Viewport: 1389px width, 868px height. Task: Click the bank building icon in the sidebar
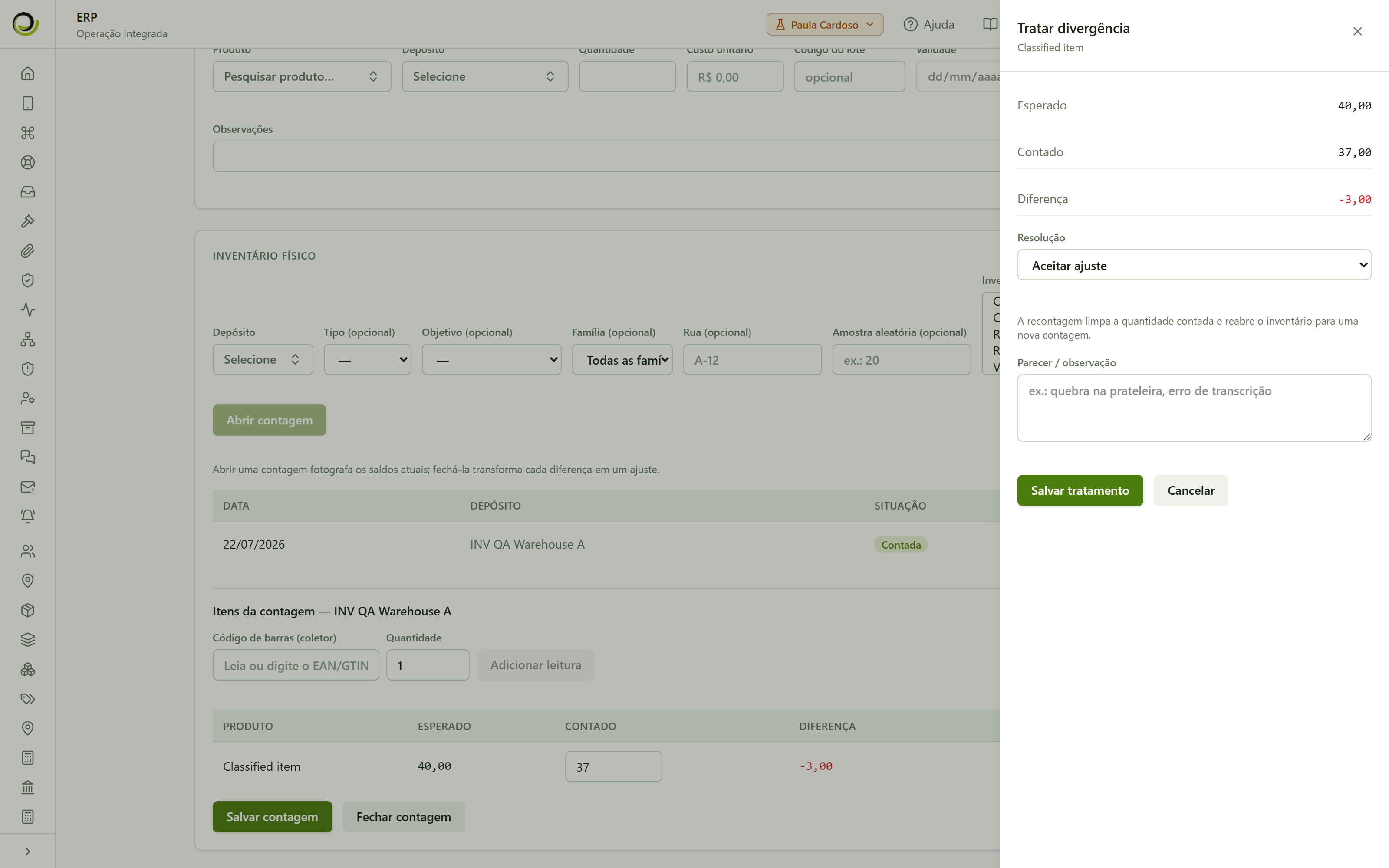point(27,787)
